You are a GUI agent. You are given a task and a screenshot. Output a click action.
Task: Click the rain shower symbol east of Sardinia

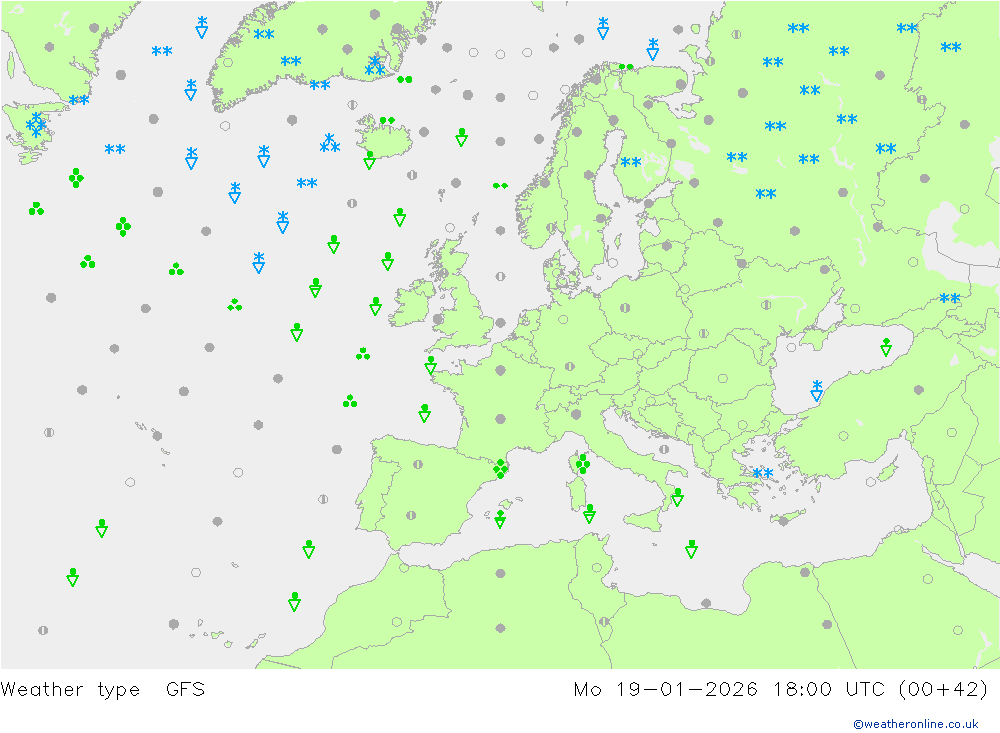click(x=589, y=514)
